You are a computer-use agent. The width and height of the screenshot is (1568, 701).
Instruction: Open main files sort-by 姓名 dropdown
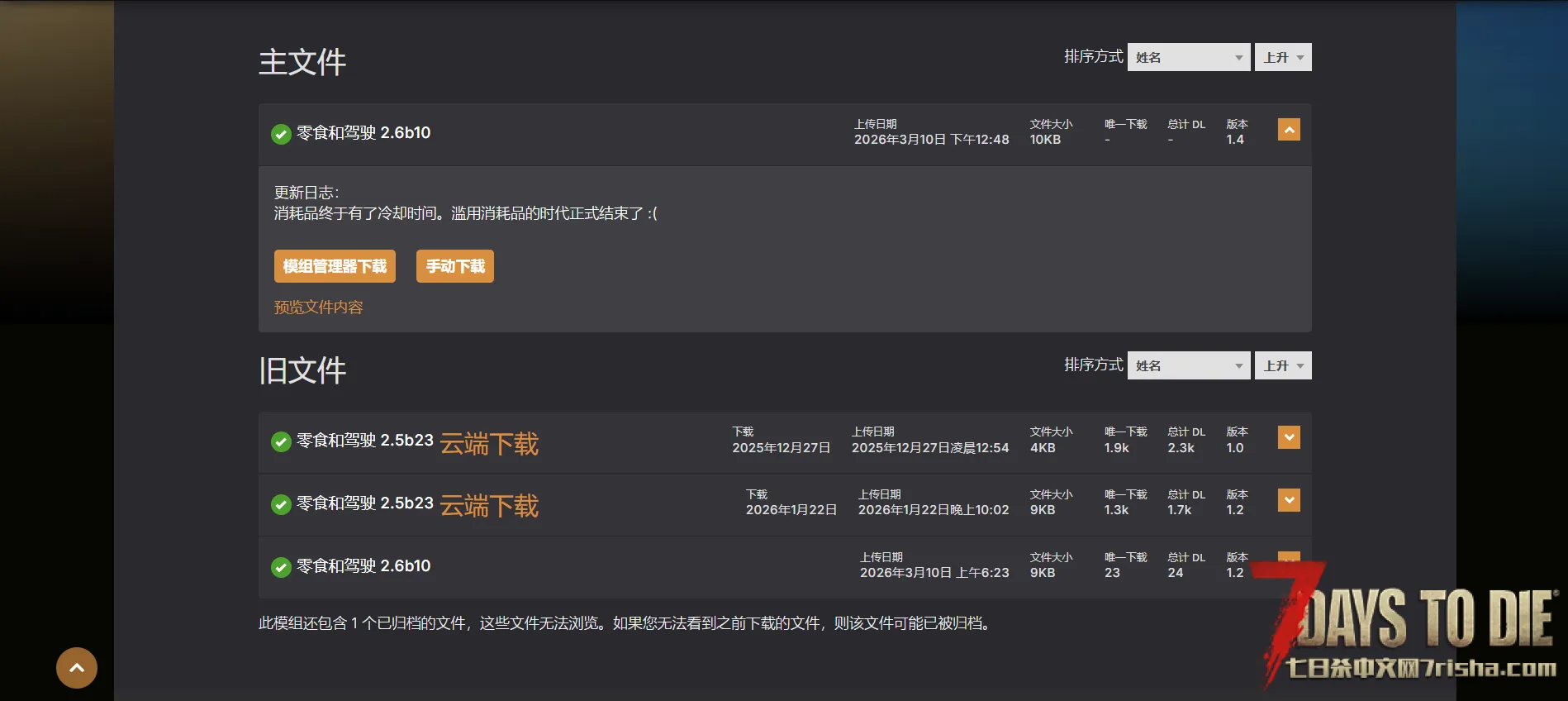1188,57
